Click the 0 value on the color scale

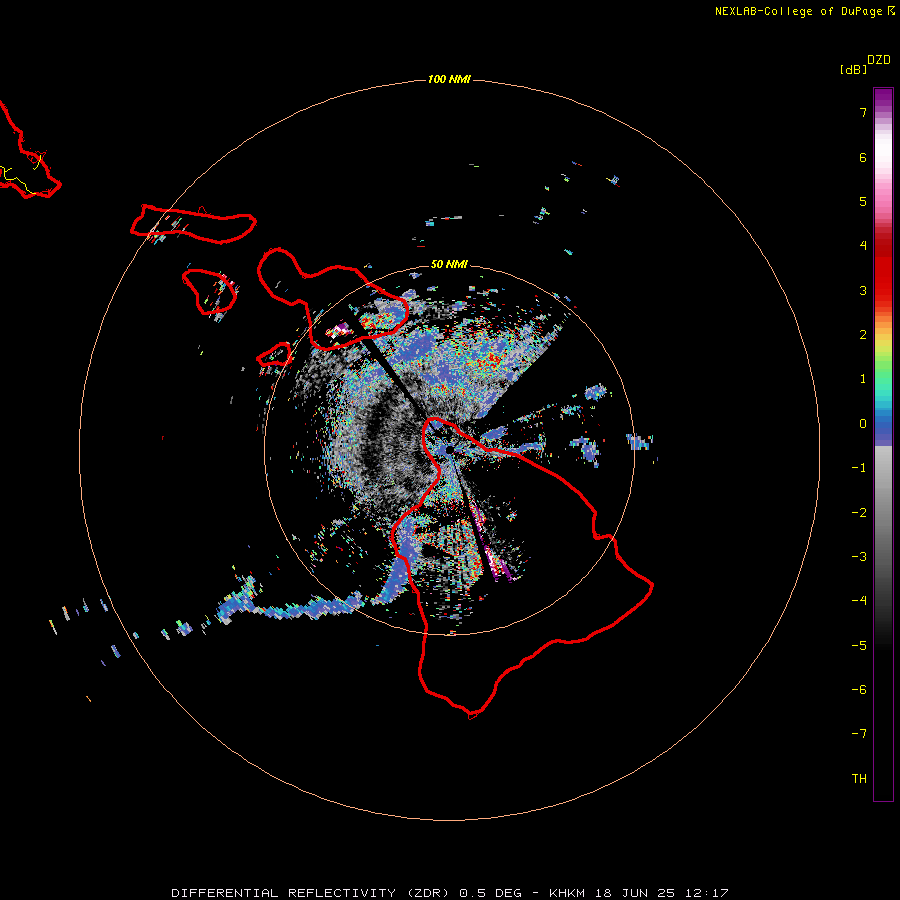(x=863, y=424)
